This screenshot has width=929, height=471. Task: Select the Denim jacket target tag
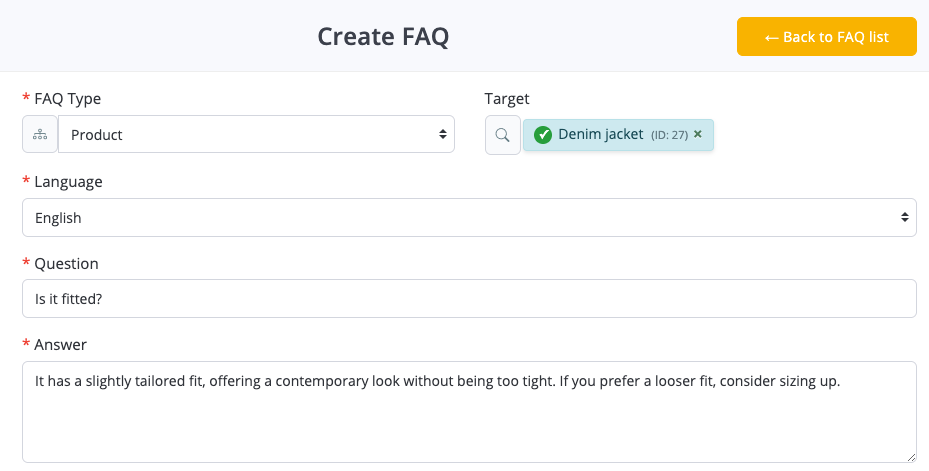point(600,134)
